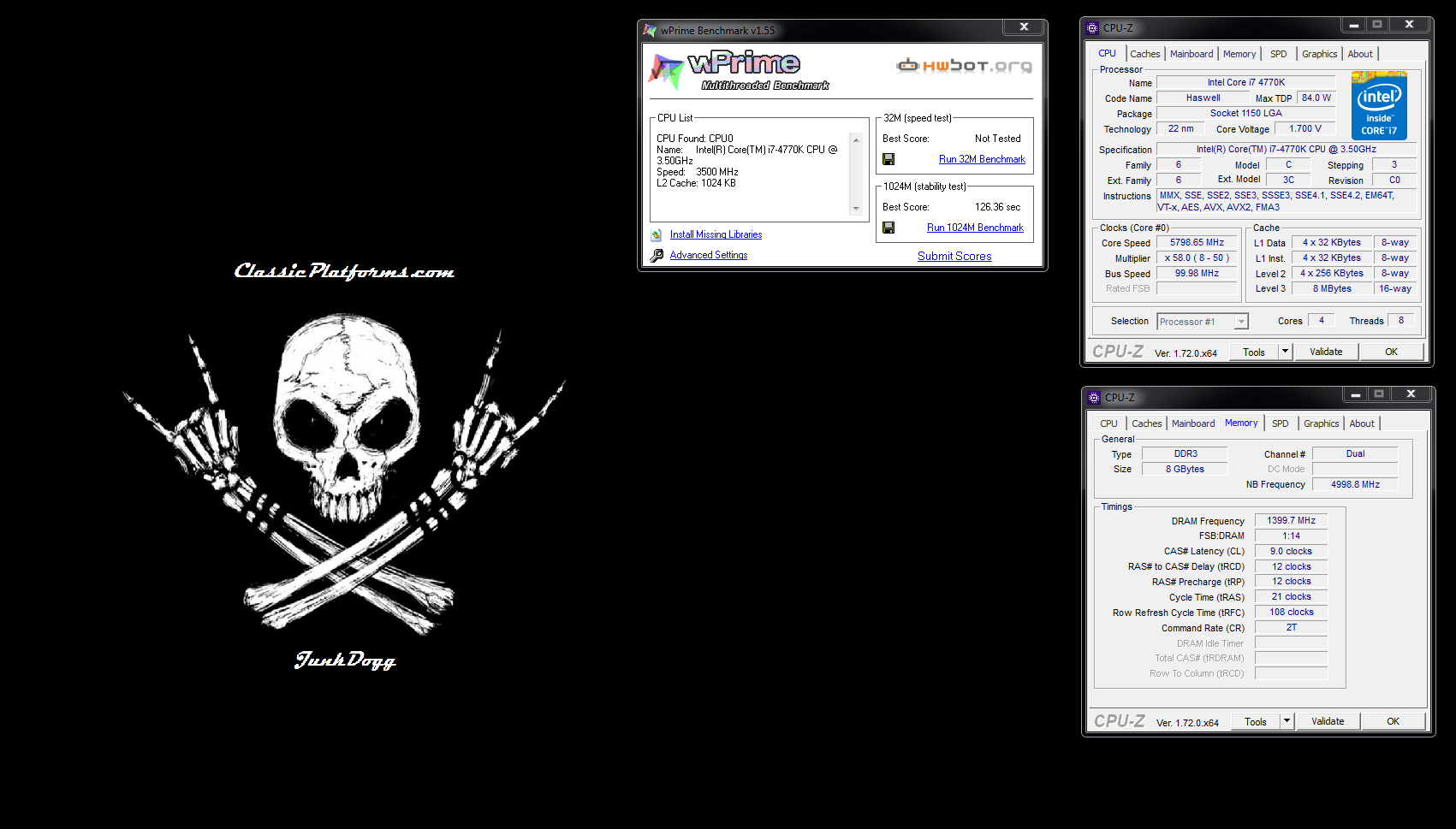Screen dimensions: 1456x829
Task: Close the wPrime Benchmark window
Action: point(1024,27)
